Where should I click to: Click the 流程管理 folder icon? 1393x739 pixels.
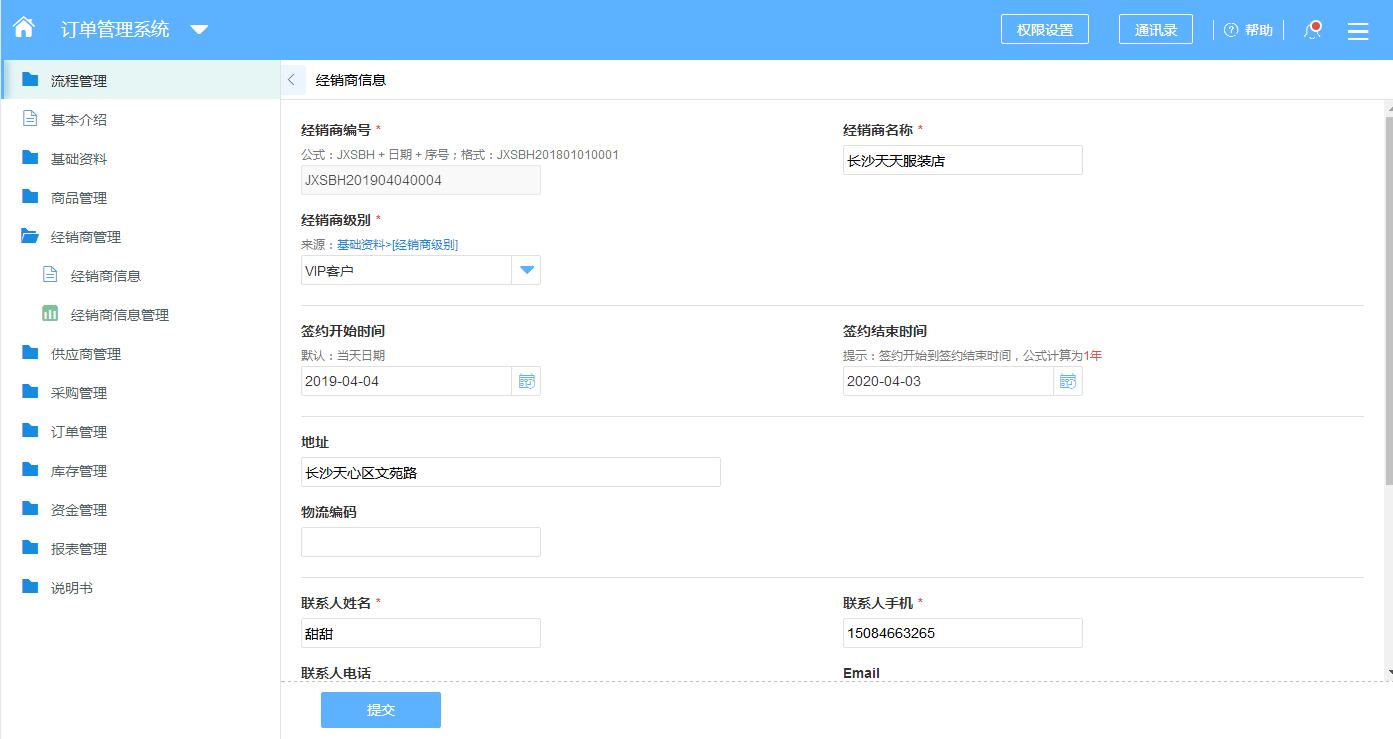coord(30,80)
